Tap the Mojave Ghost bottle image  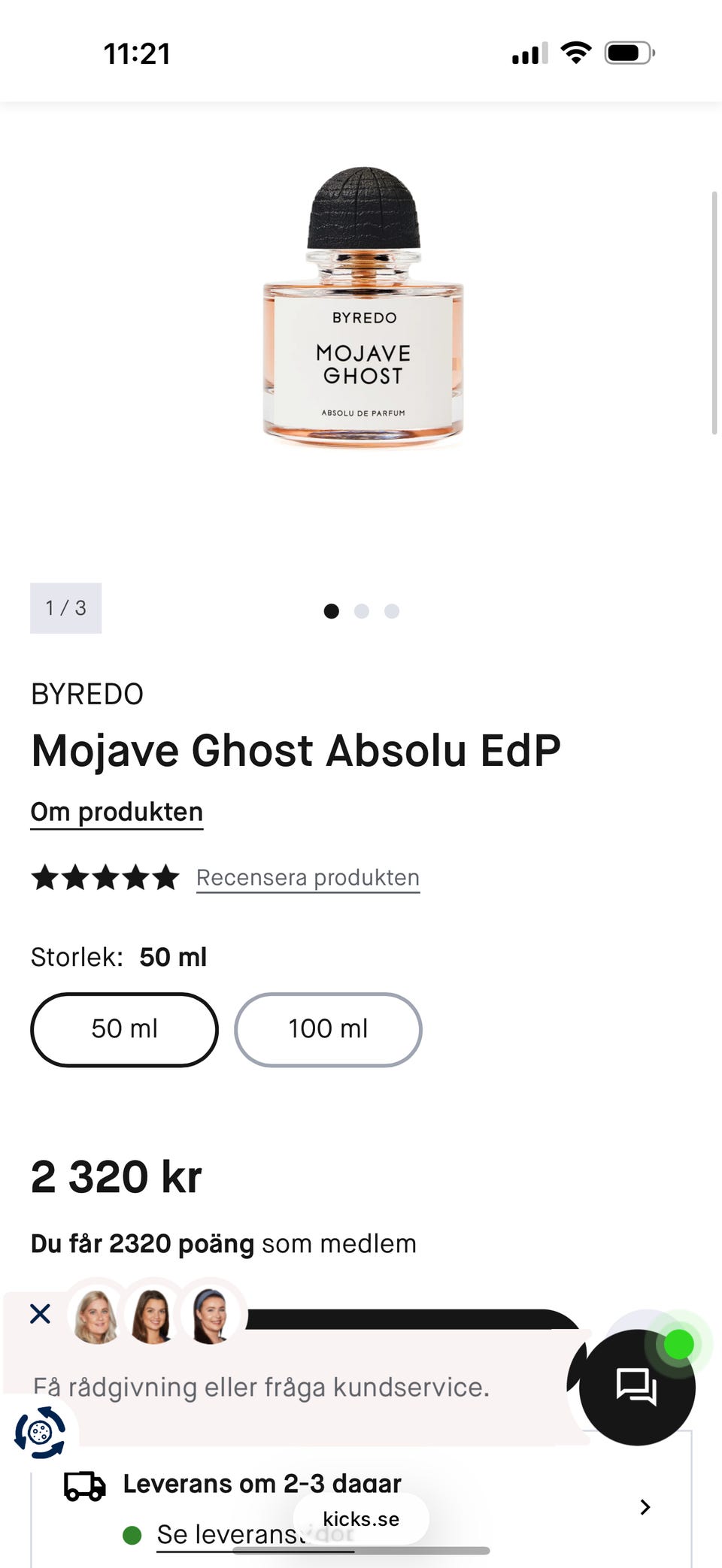pyautogui.click(x=363, y=308)
